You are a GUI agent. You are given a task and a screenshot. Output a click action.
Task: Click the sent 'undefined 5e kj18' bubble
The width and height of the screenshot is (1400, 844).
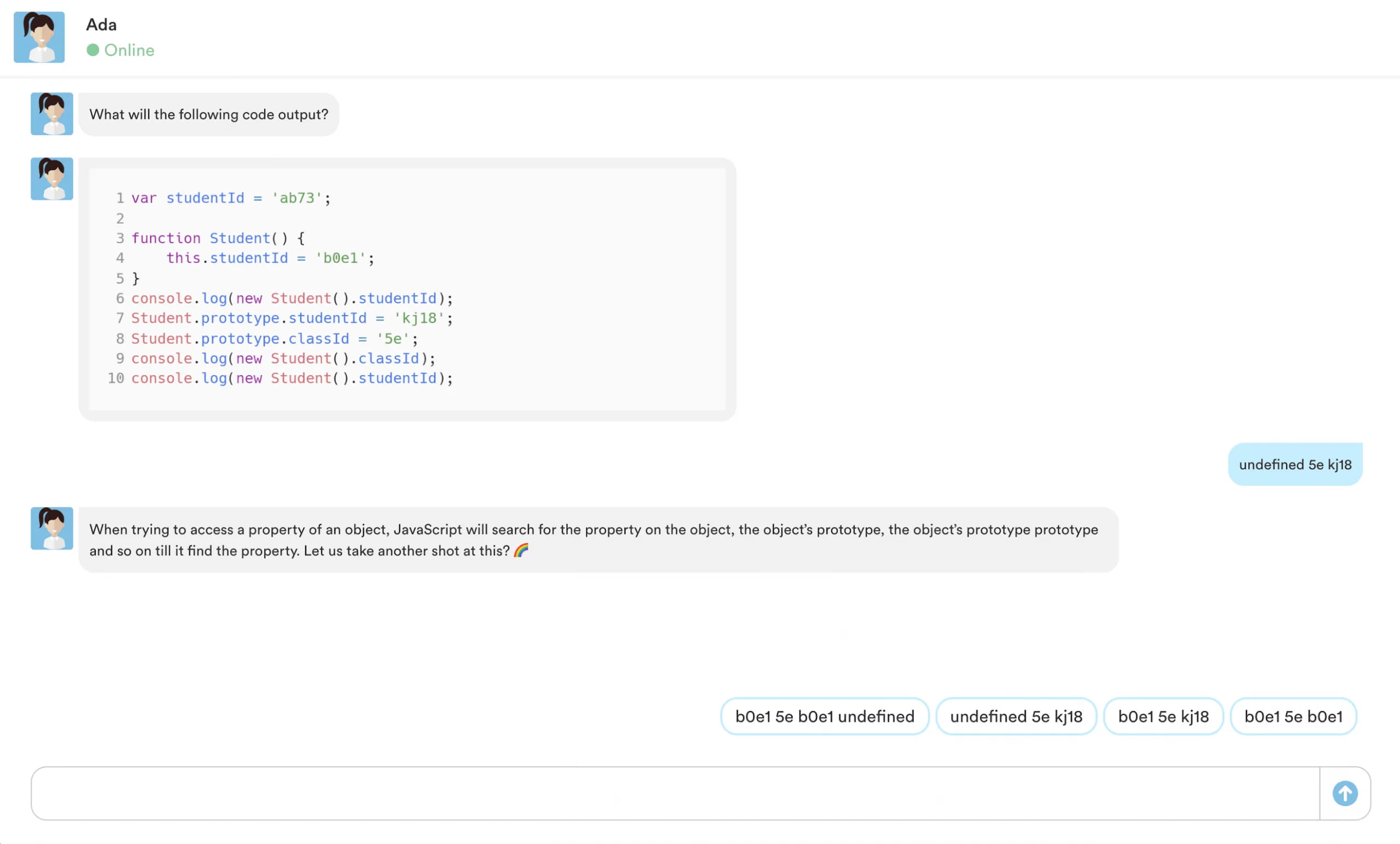point(1295,464)
